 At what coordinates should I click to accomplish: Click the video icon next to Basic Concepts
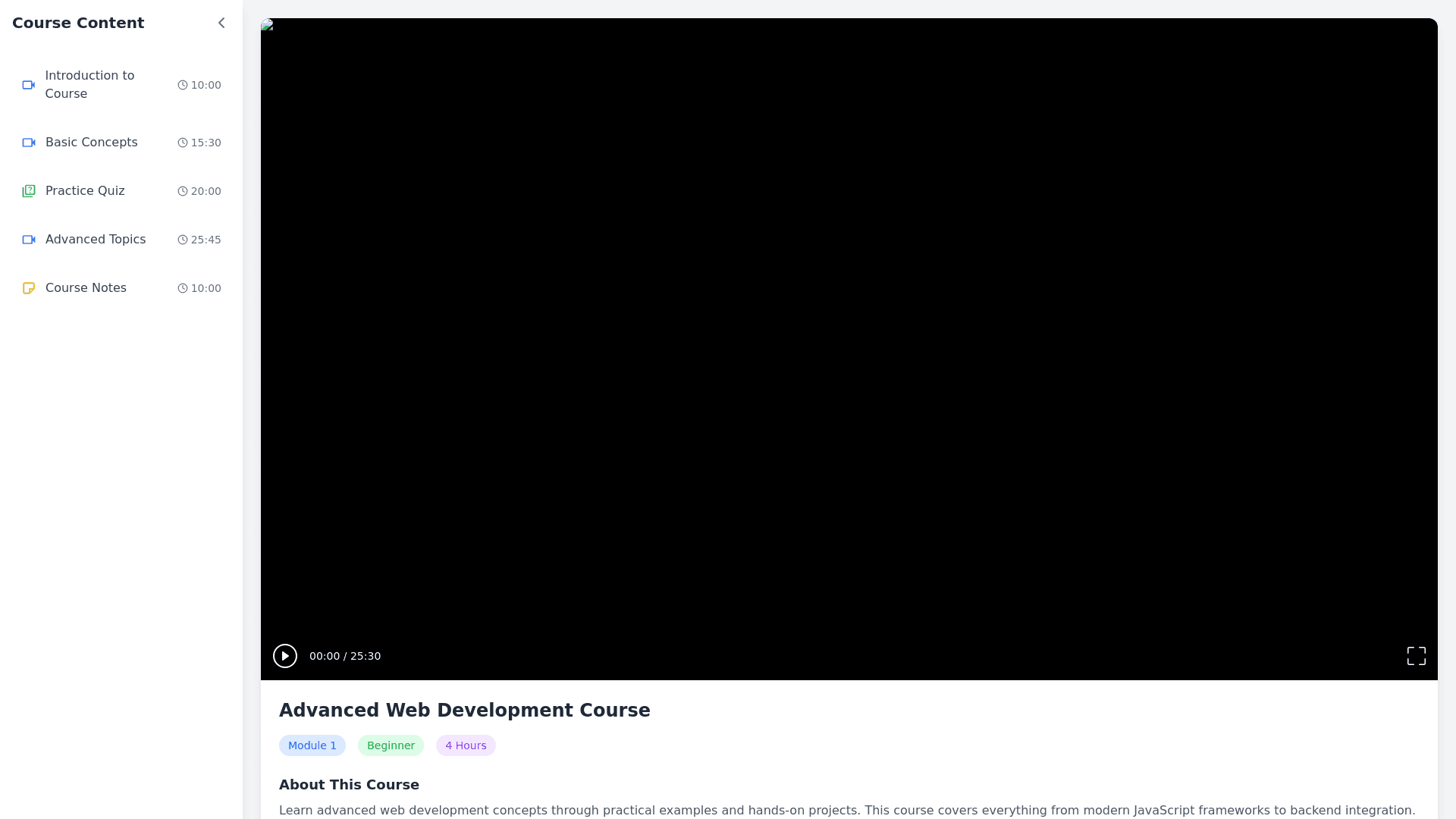[29, 143]
